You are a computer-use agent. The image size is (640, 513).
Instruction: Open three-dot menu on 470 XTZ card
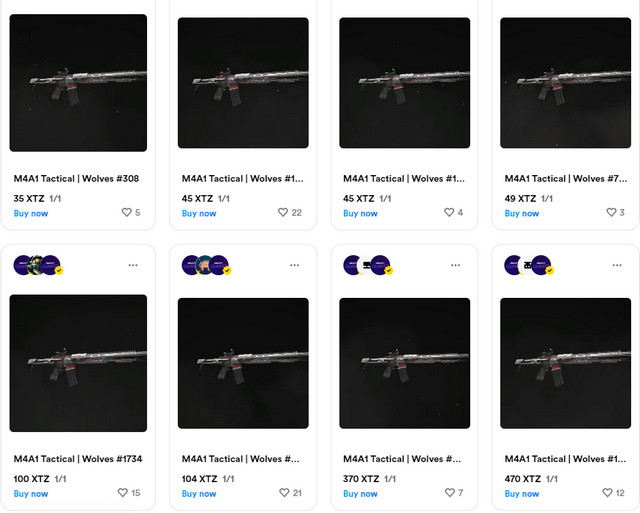coord(616,266)
